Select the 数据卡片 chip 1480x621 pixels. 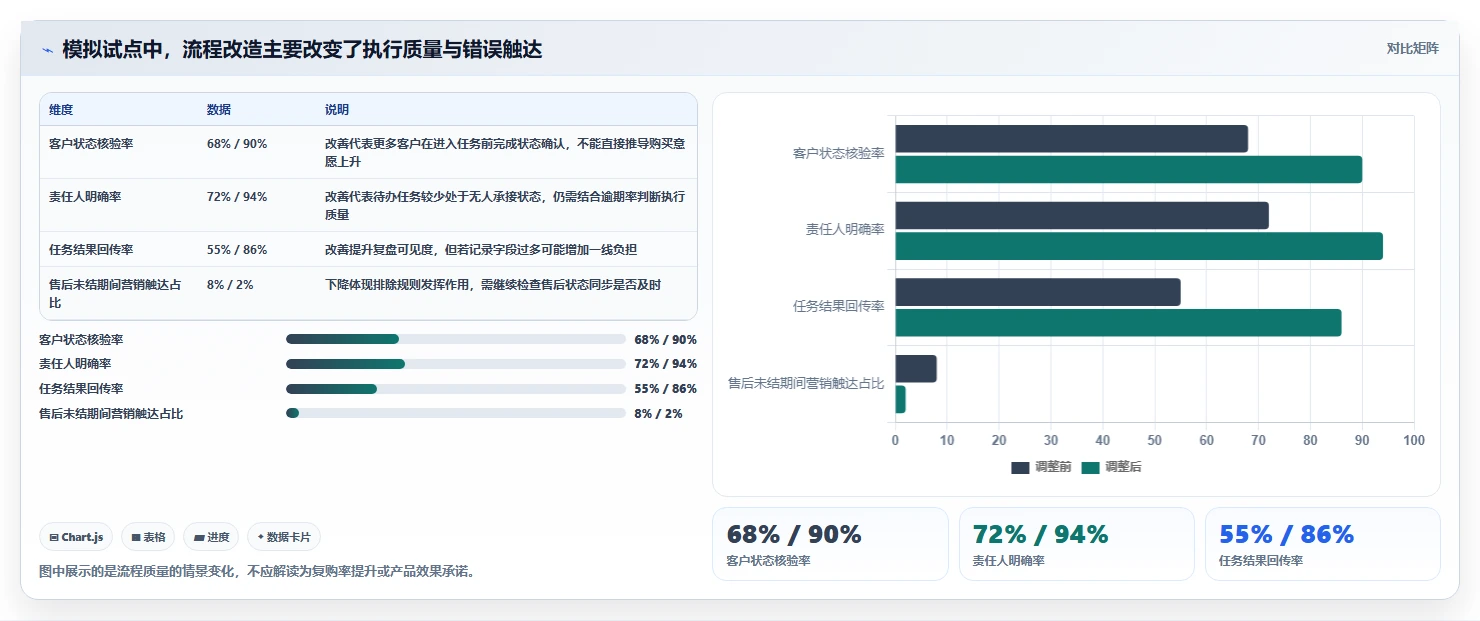284,537
